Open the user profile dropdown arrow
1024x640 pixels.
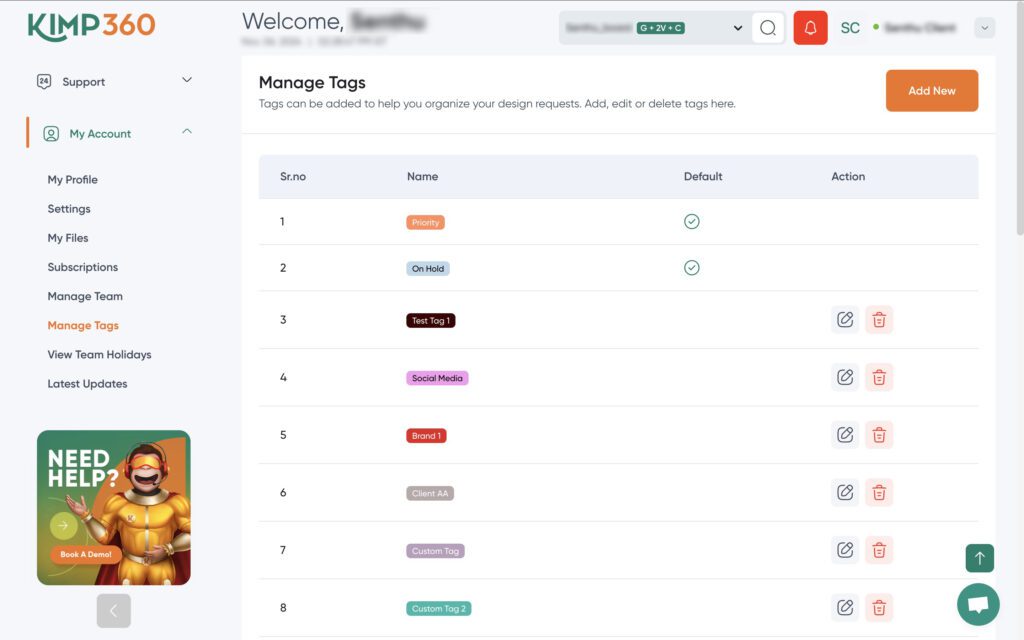985,28
